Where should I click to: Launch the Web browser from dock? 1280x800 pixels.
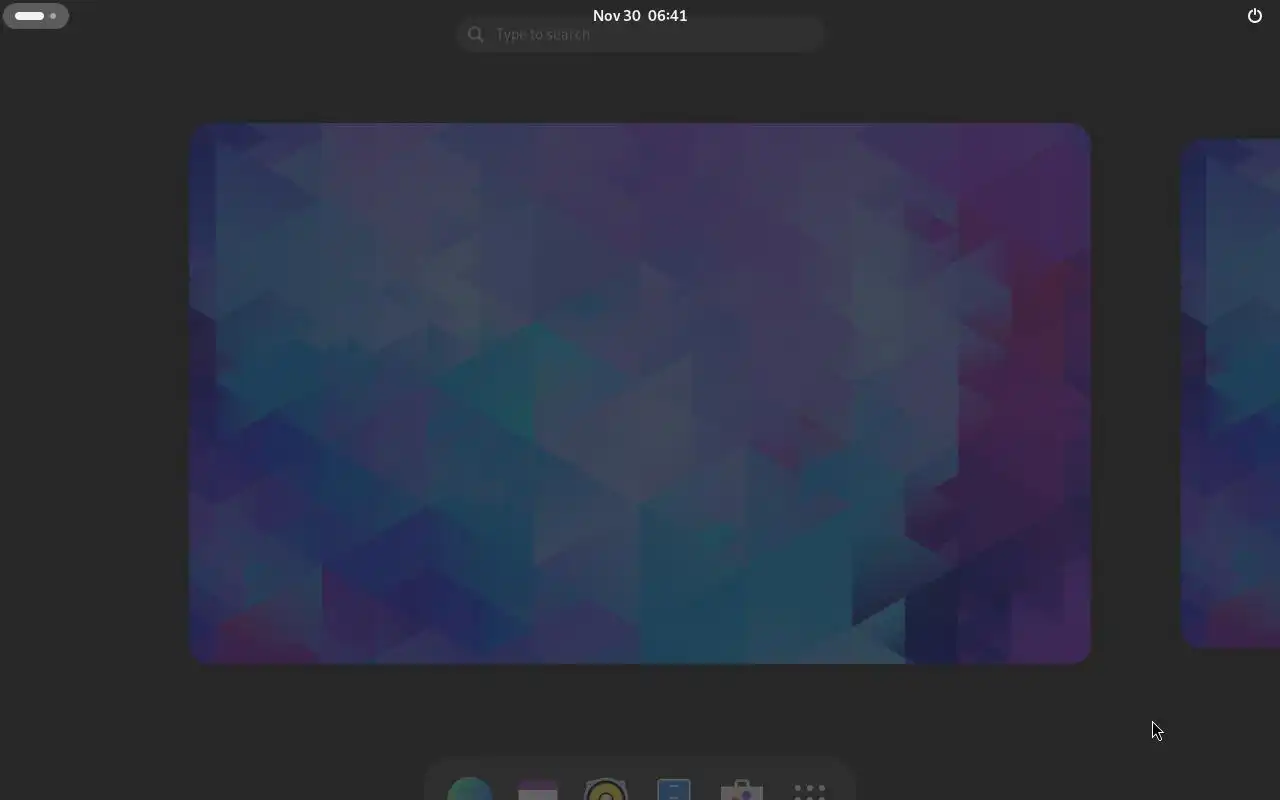click(x=469, y=788)
